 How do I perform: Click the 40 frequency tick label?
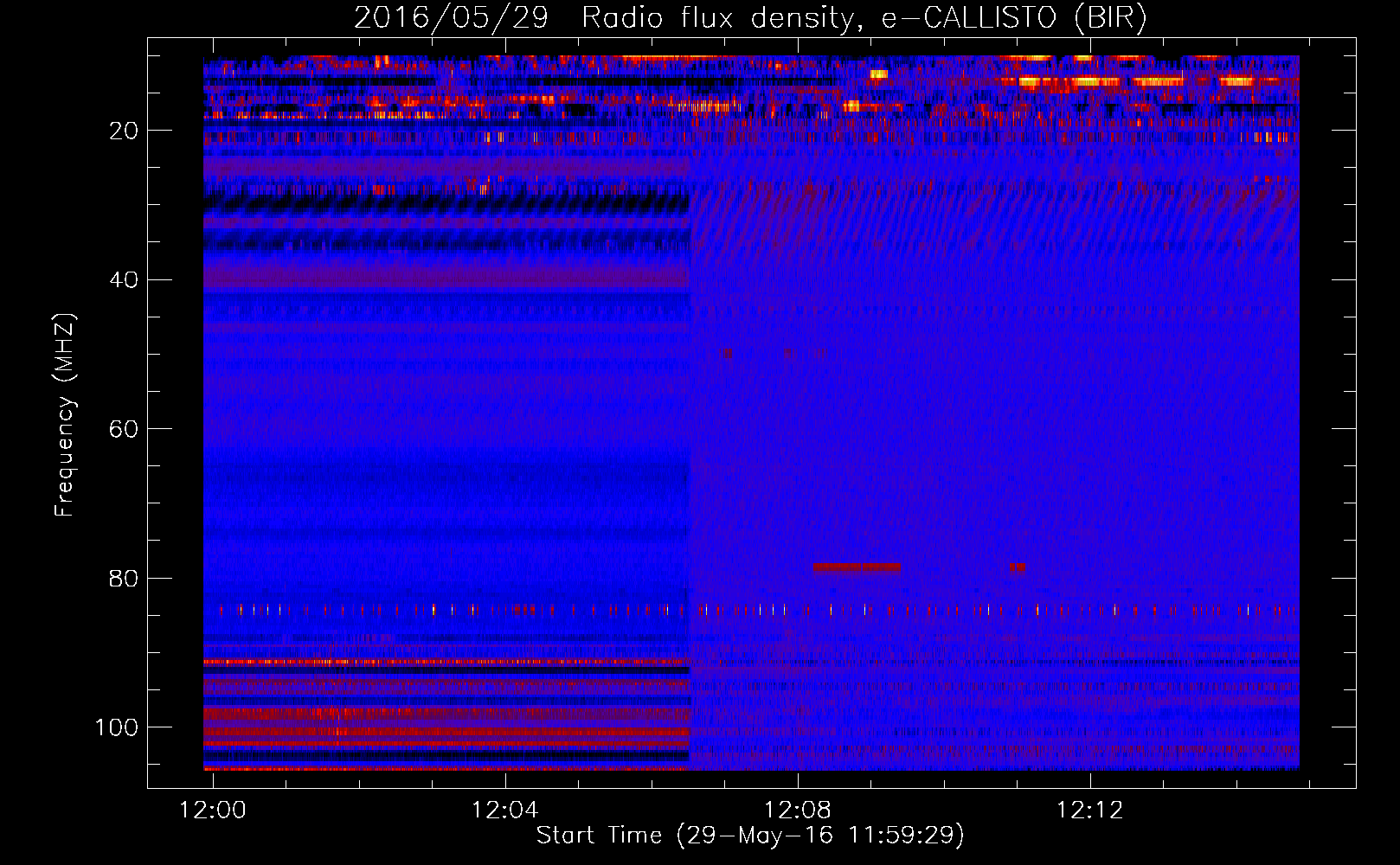pyautogui.click(x=125, y=280)
